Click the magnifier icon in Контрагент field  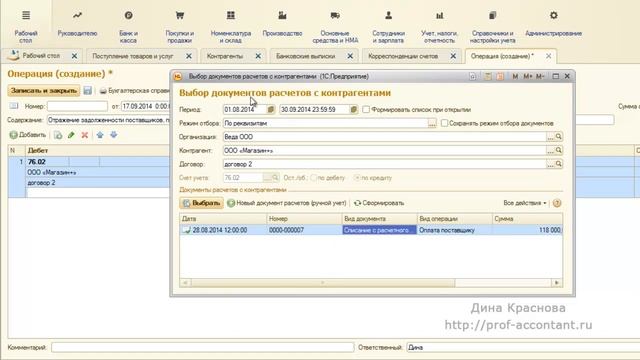pos(558,150)
